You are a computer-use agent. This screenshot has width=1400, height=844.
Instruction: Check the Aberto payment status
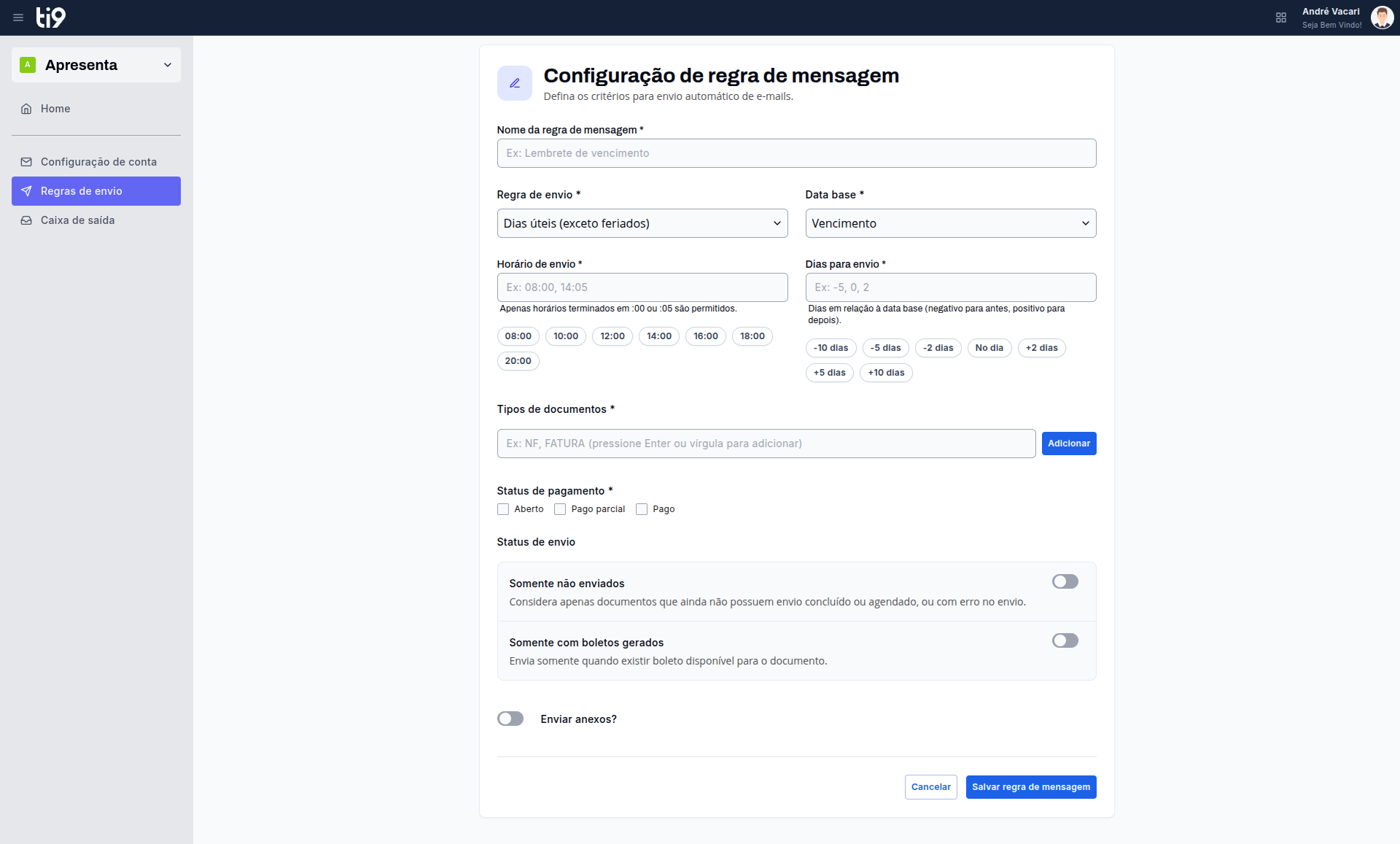[503, 509]
